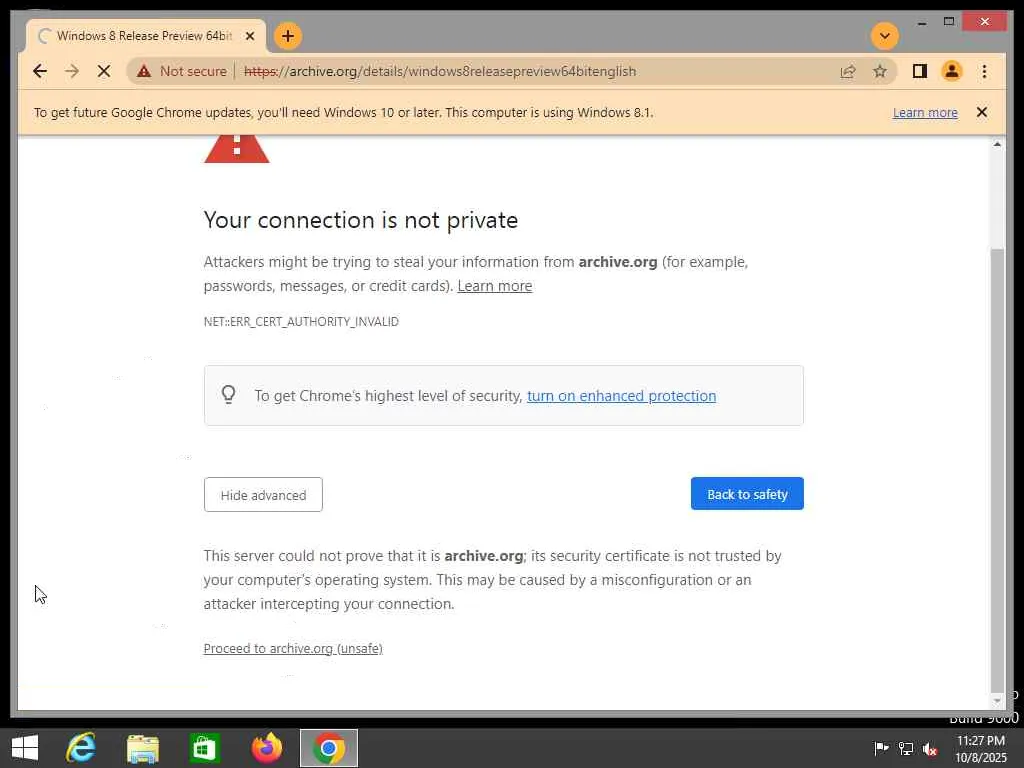
Task: Click the page scrollbar up arrow
Action: 997,144
